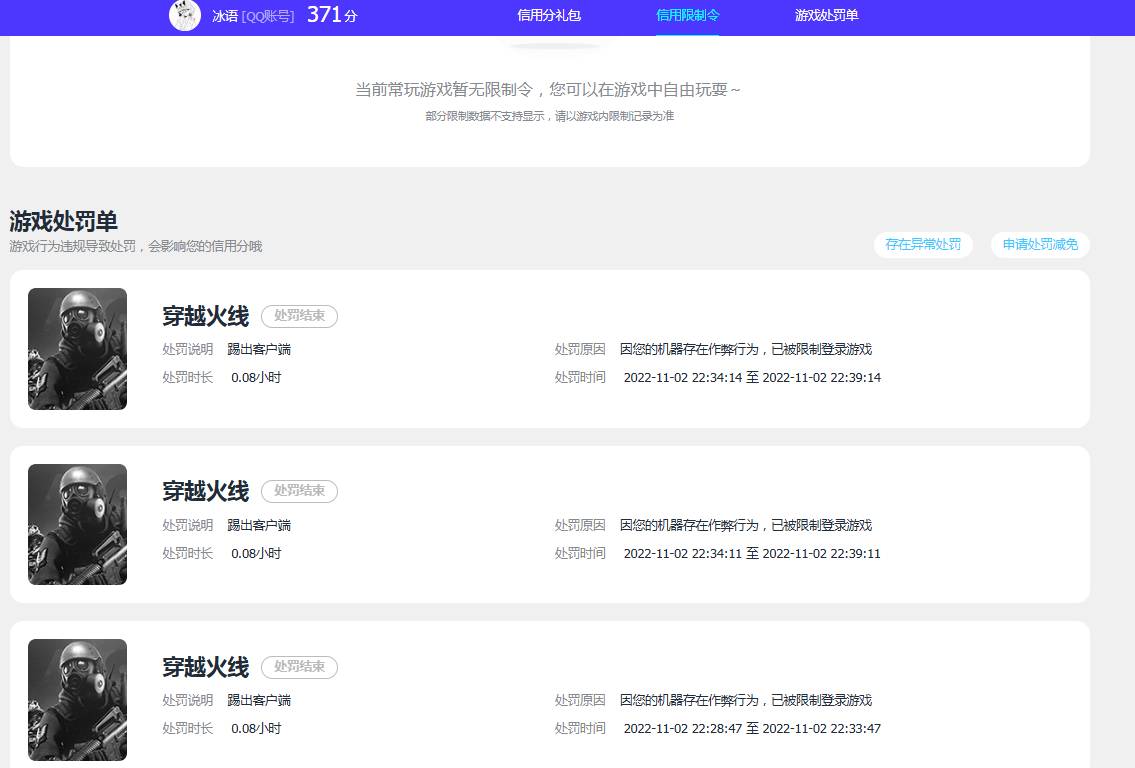Switch to the 信用限制令 tab
Image resolution: width=1135 pixels, height=768 pixels.
click(x=687, y=15)
